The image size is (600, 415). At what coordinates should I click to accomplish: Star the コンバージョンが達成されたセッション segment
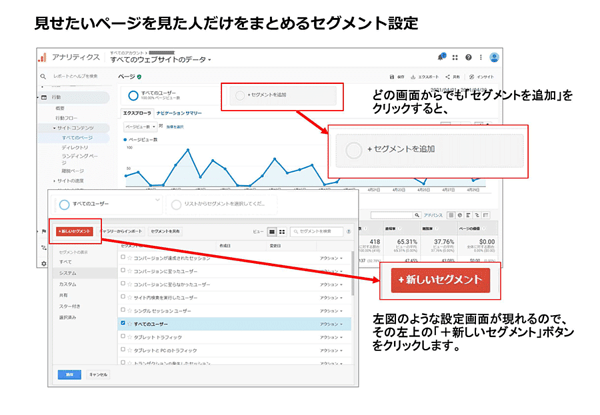(130, 258)
